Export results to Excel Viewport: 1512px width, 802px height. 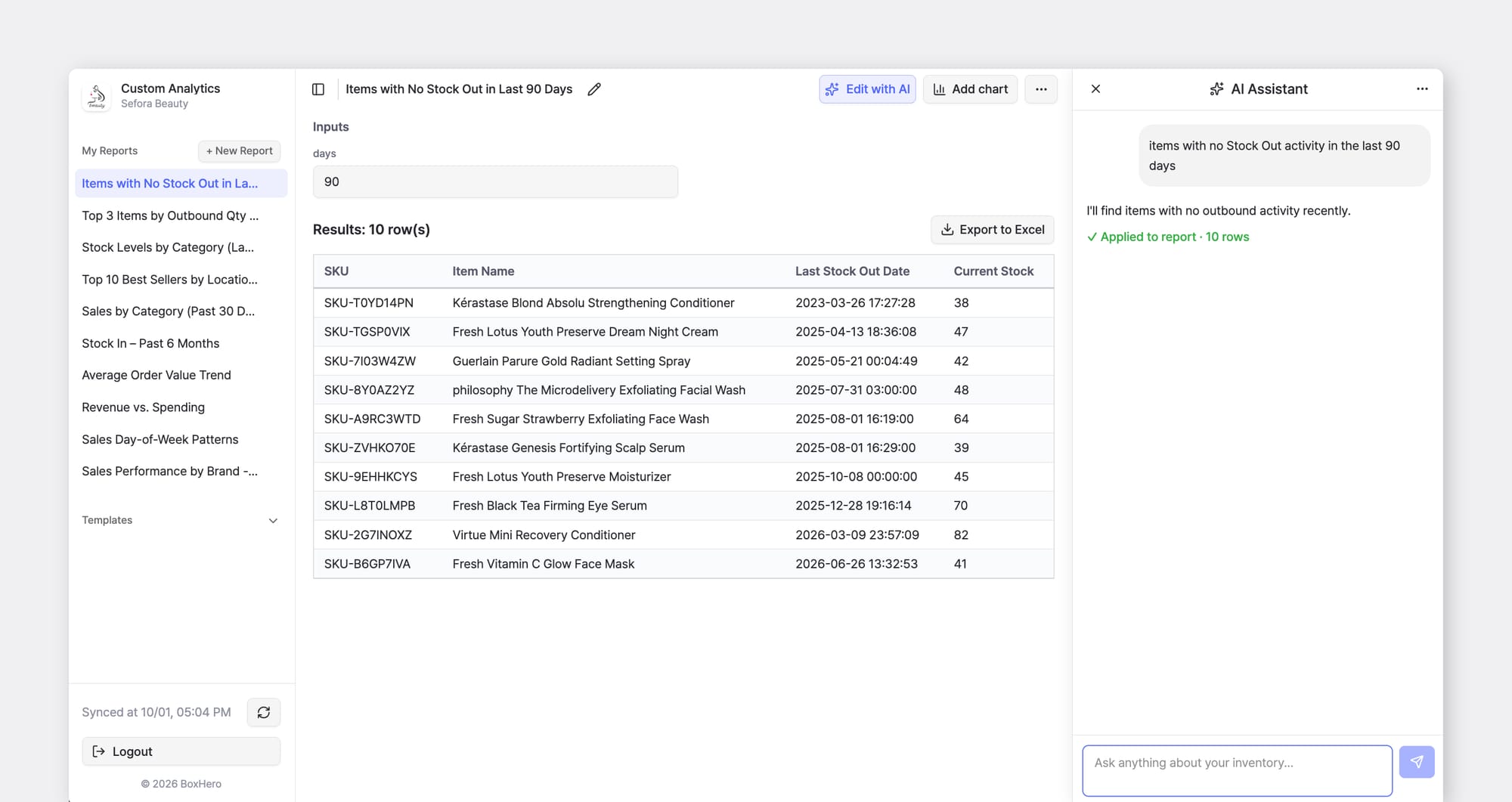click(992, 230)
